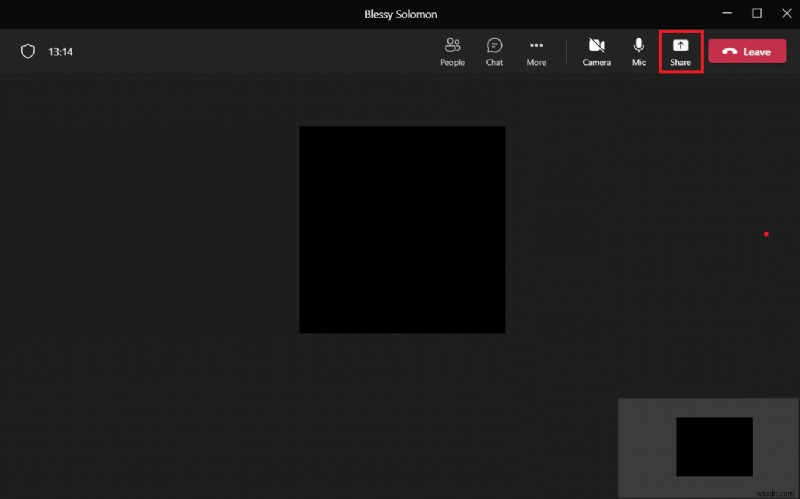This screenshot has height=499, width=800.
Task: Select Blessy Solomon's central video tile
Action: (x=402, y=230)
